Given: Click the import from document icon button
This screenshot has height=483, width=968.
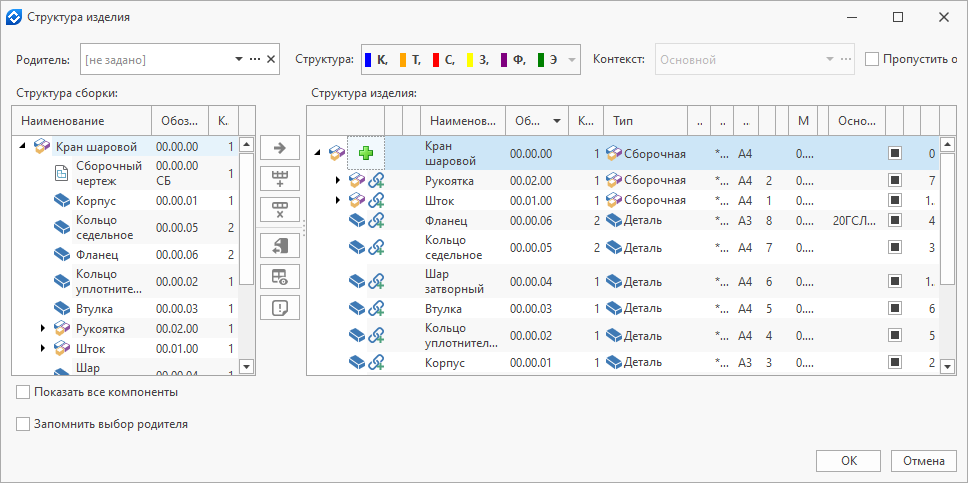Looking at the screenshot, I should (x=280, y=245).
